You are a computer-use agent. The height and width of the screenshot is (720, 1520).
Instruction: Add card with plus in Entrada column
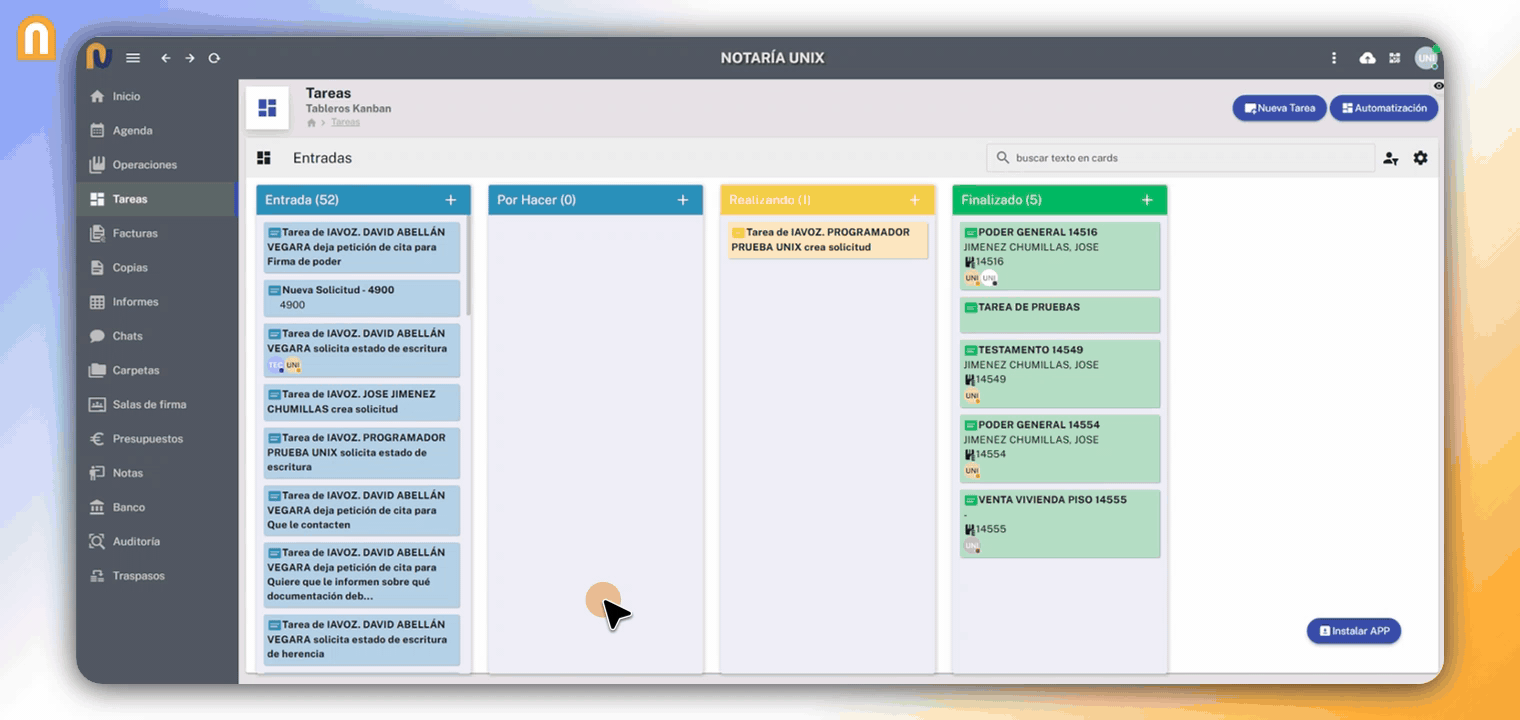[x=451, y=200]
